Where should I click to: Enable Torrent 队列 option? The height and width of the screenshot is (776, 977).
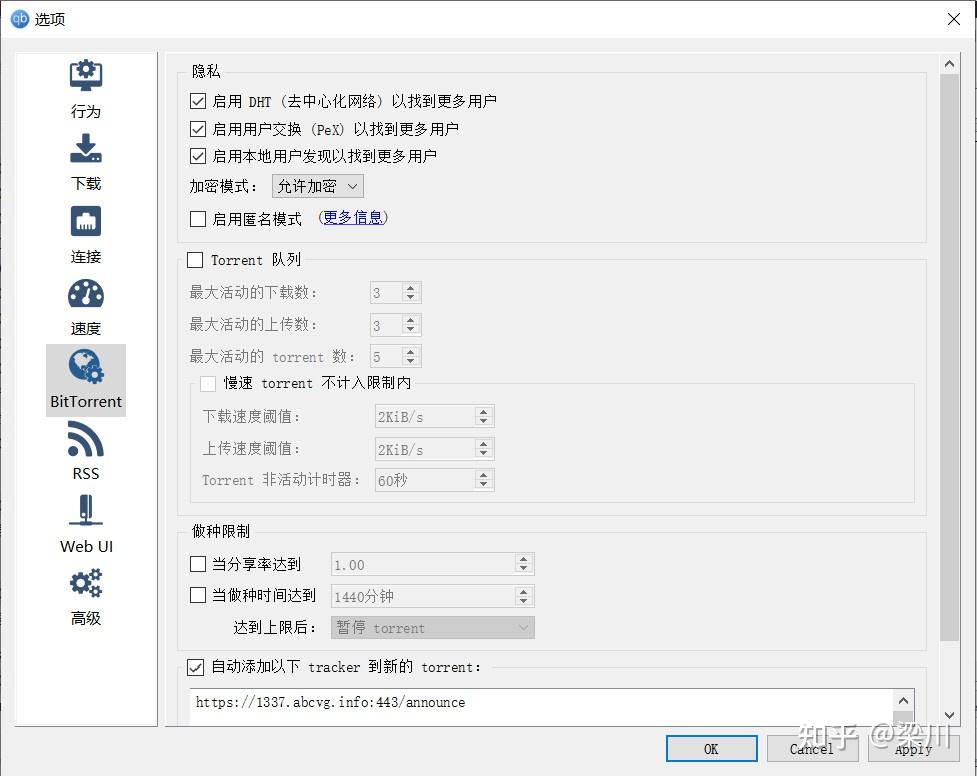point(195,260)
